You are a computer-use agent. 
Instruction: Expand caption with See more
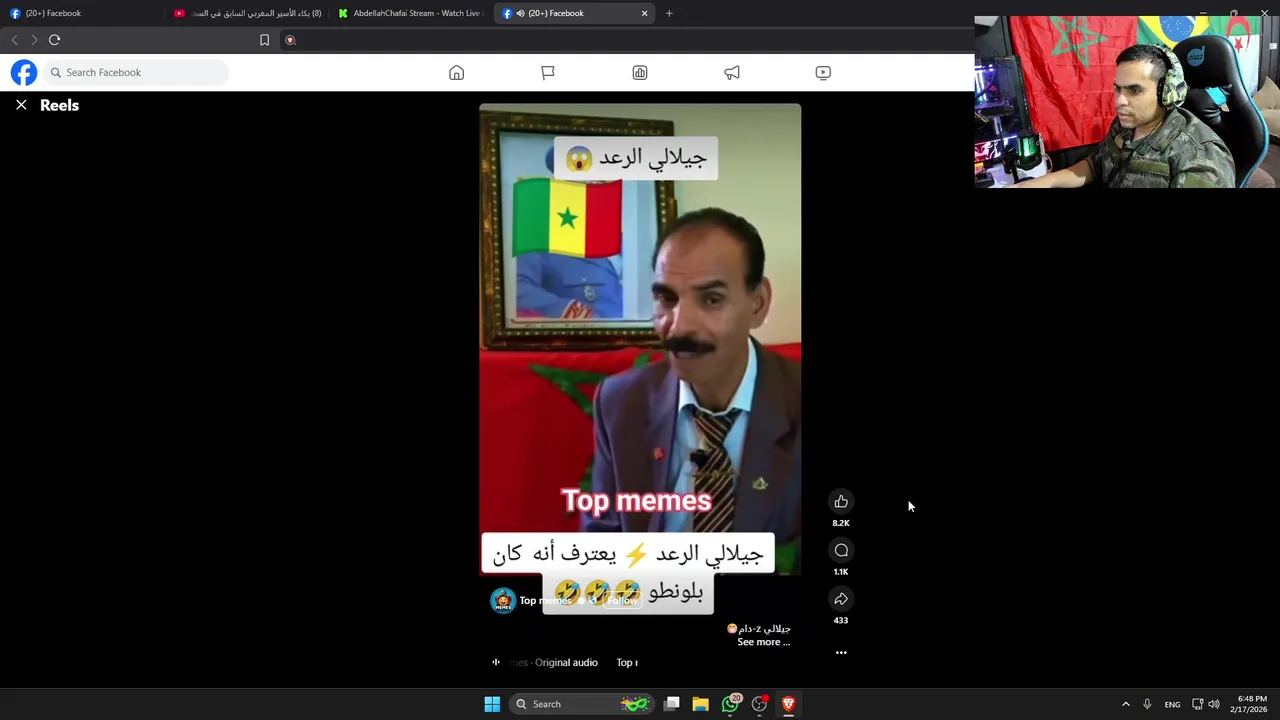coord(763,642)
